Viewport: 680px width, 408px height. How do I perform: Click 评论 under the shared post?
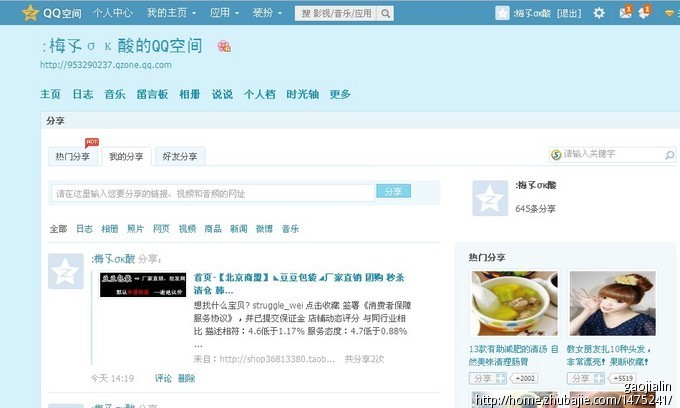(163, 379)
